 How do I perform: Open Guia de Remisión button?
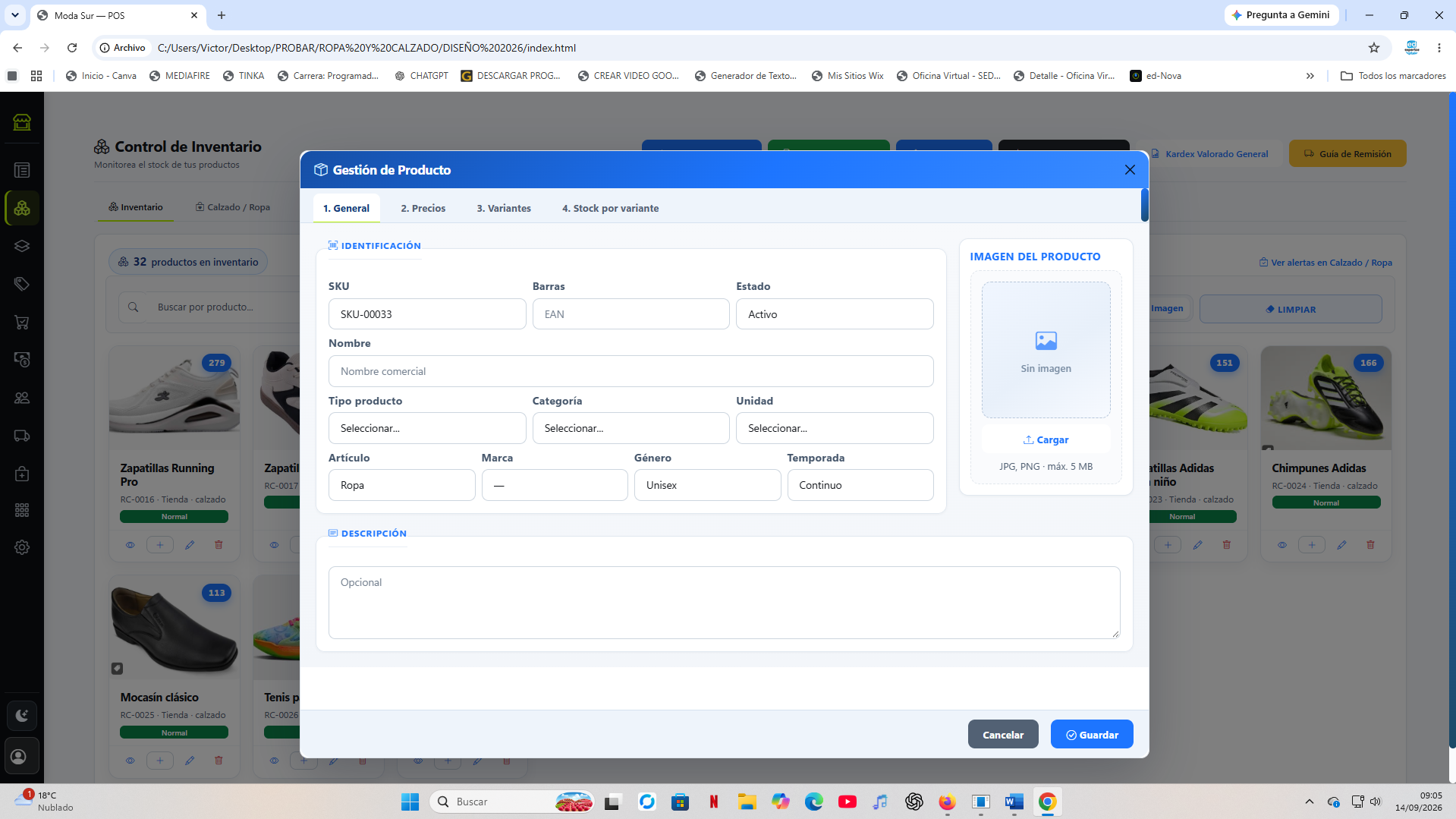pyautogui.click(x=1348, y=153)
